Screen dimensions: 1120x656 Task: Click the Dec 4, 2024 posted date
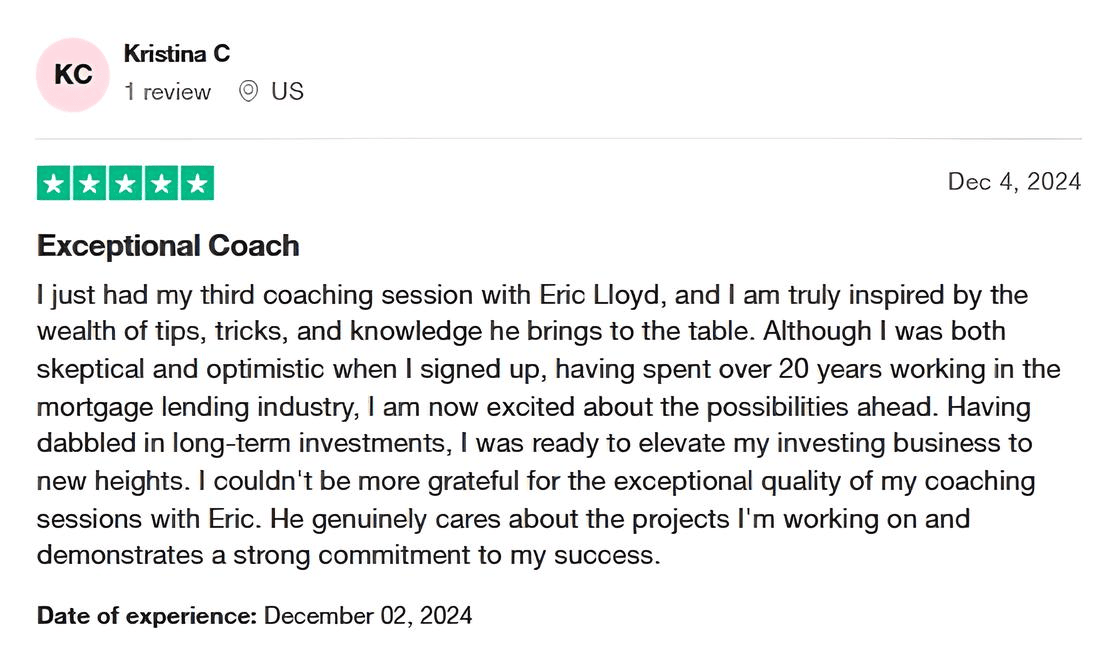coord(1014,181)
